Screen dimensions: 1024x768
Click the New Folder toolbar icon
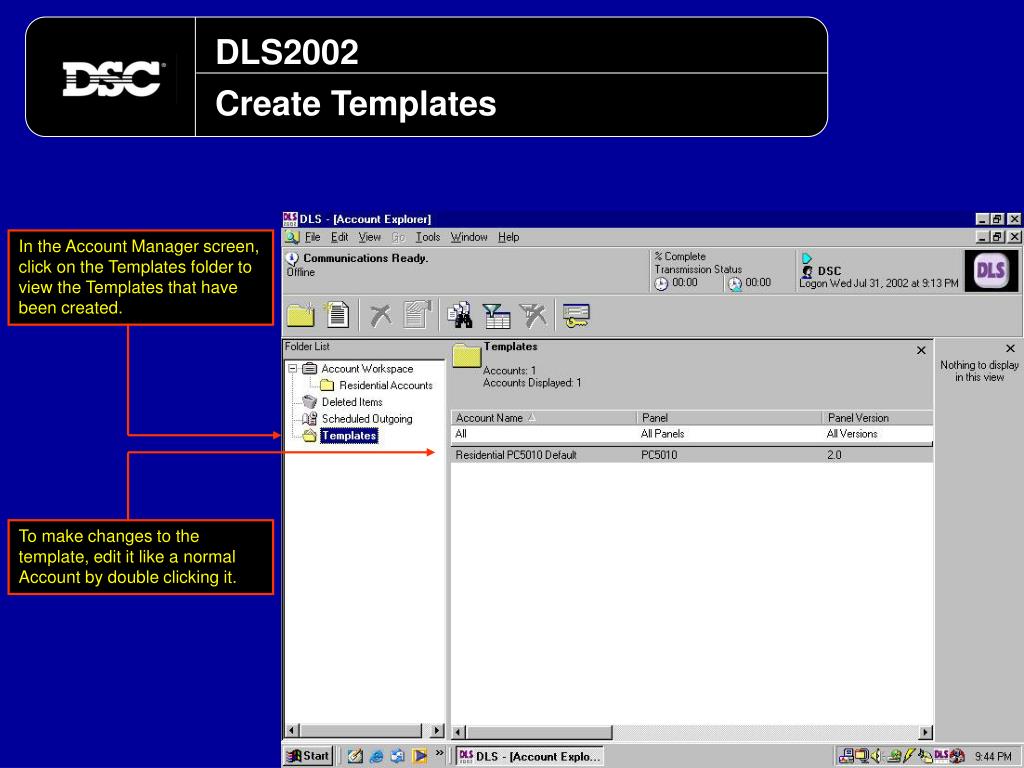(300, 315)
